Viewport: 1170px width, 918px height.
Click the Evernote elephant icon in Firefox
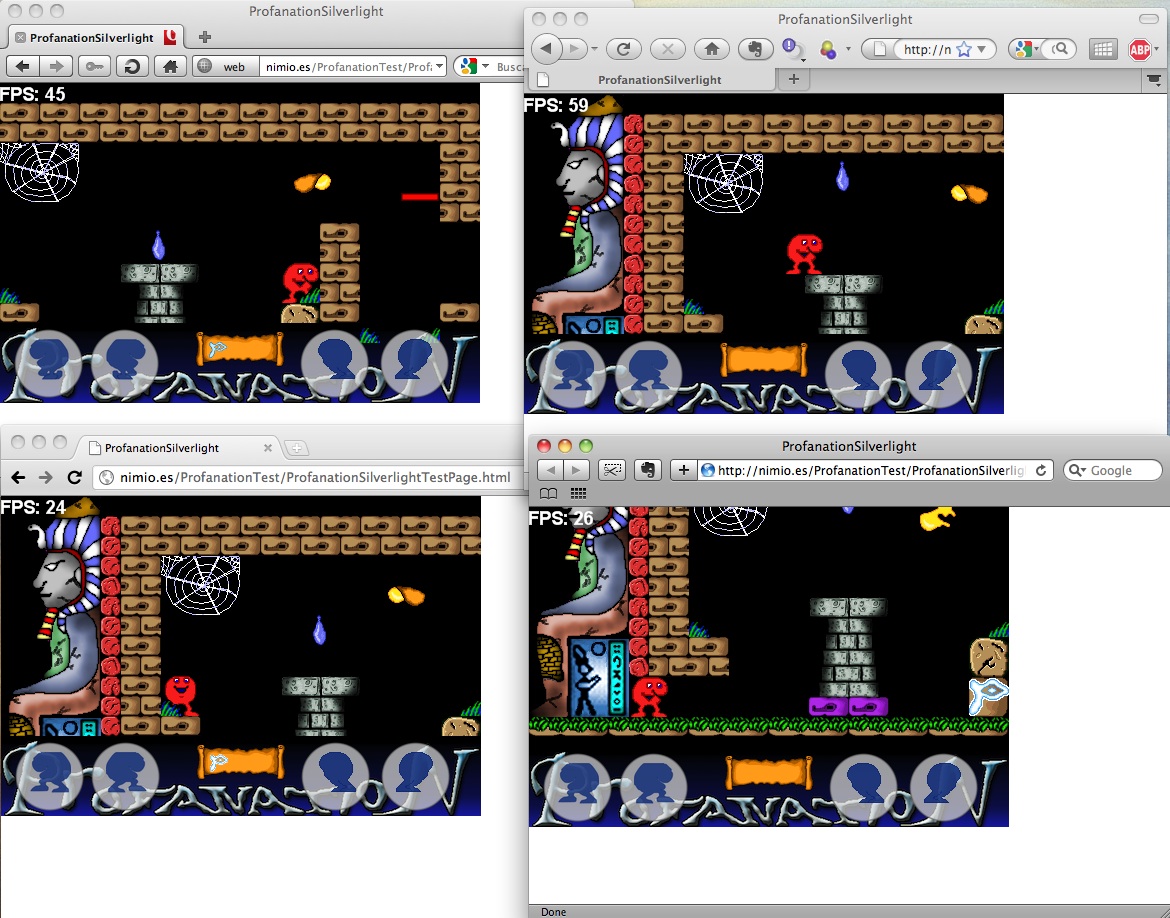[x=756, y=49]
